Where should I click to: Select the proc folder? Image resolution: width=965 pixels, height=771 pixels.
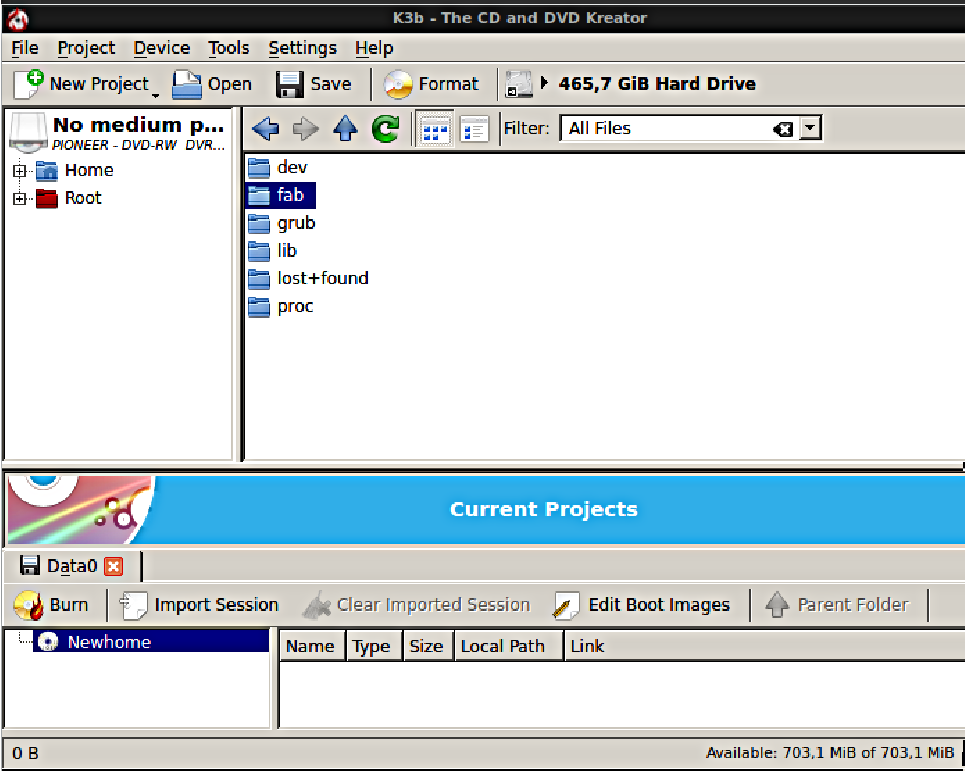[x=281, y=306]
